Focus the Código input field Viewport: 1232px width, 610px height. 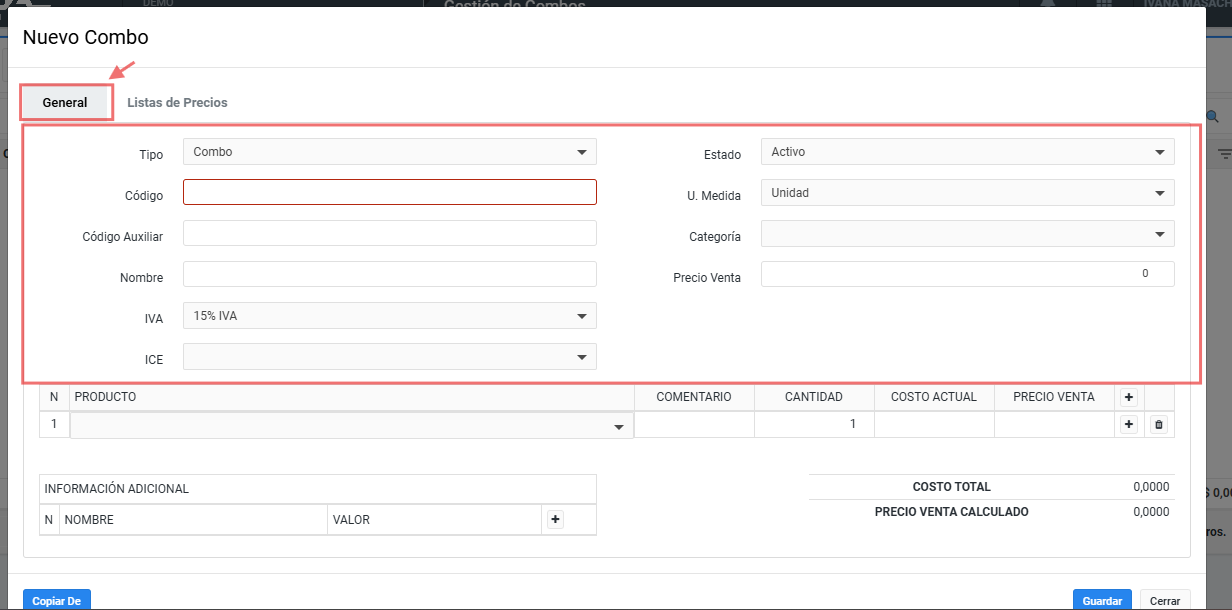tap(389, 192)
